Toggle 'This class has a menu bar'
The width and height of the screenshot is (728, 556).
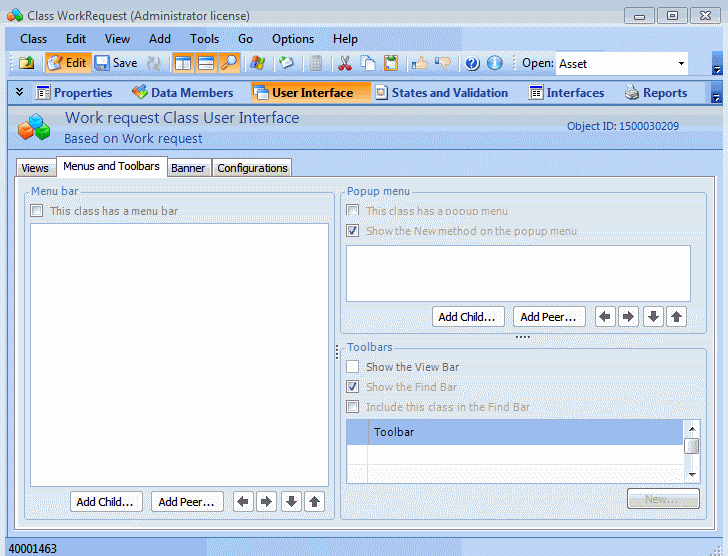click(37, 211)
